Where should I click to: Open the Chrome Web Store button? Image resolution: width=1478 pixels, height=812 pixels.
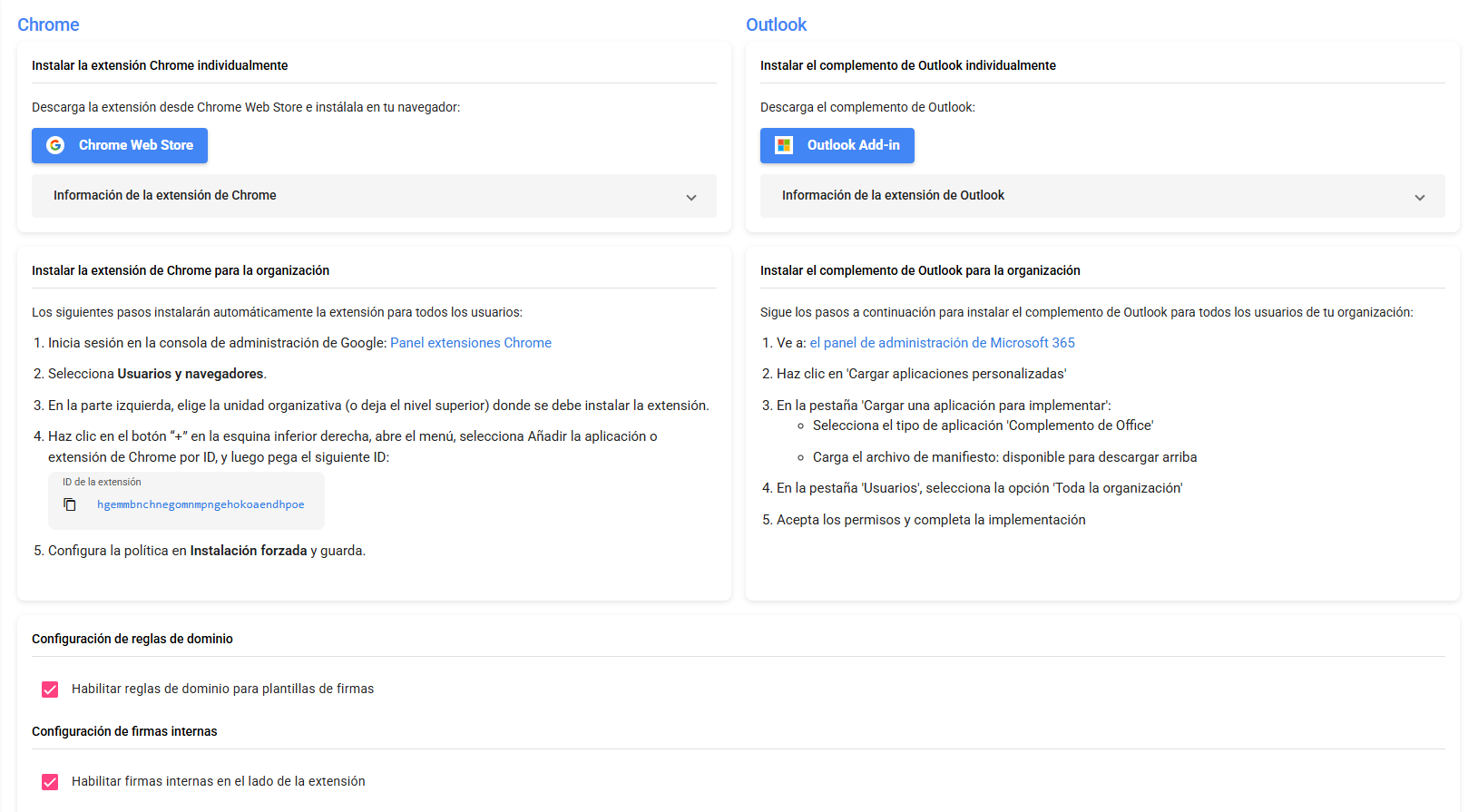tap(120, 145)
